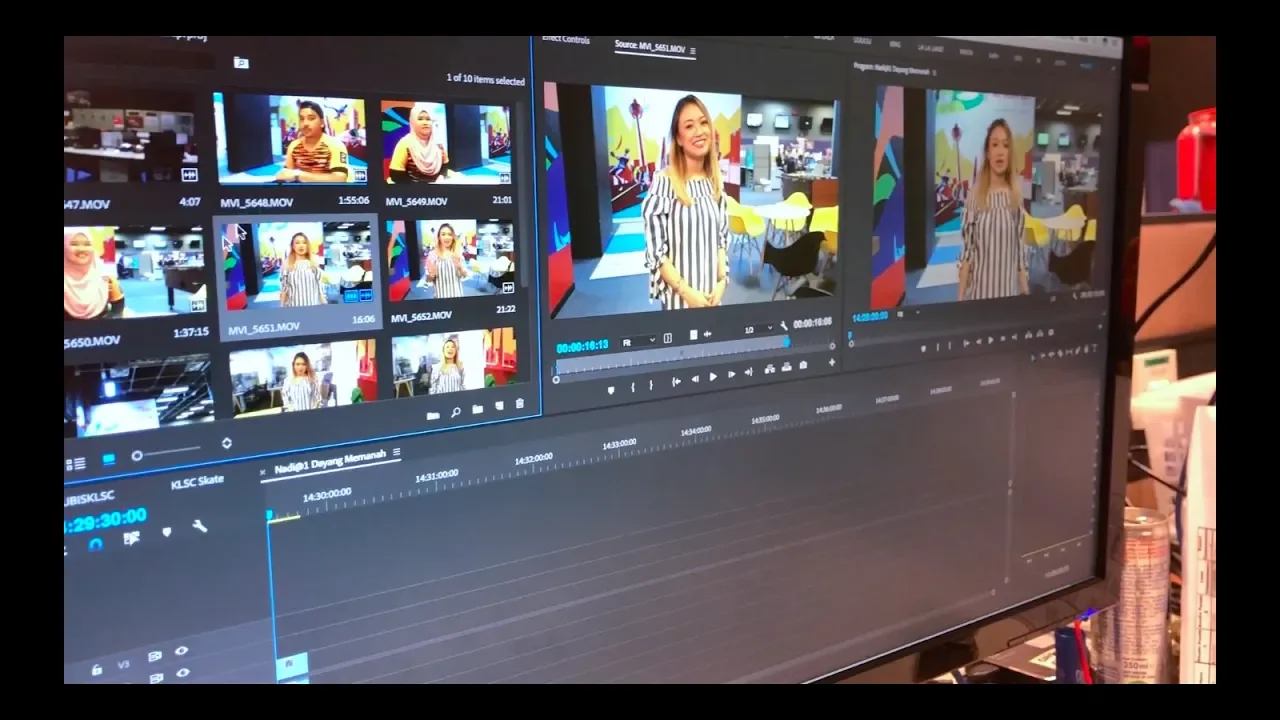Open Source monitor settings wrench
Image resolution: width=1280 pixels, height=720 pixels.
click(784, 325)
